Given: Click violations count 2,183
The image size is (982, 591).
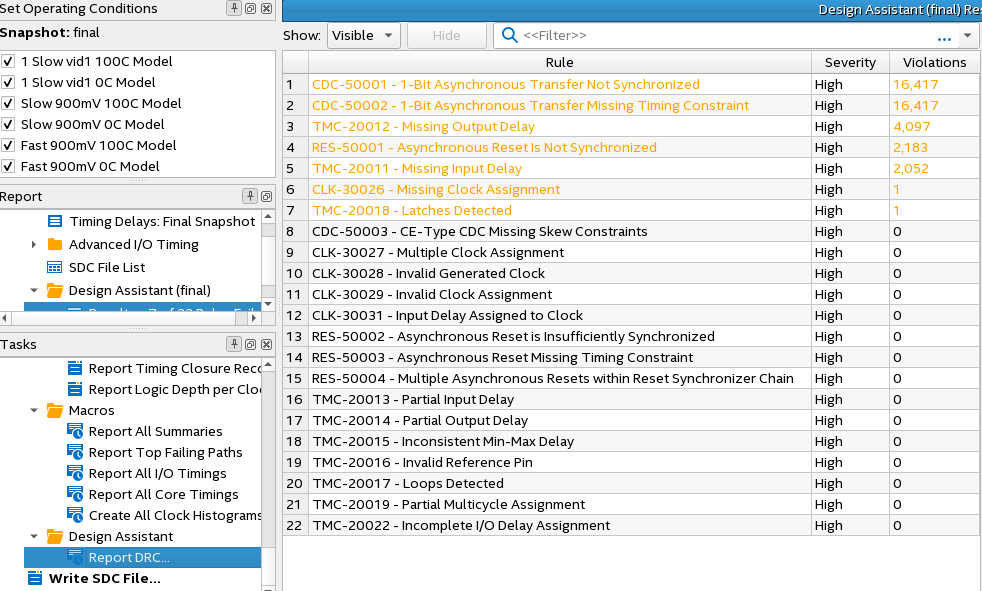Looking at the screenshot, I should 911,147.
